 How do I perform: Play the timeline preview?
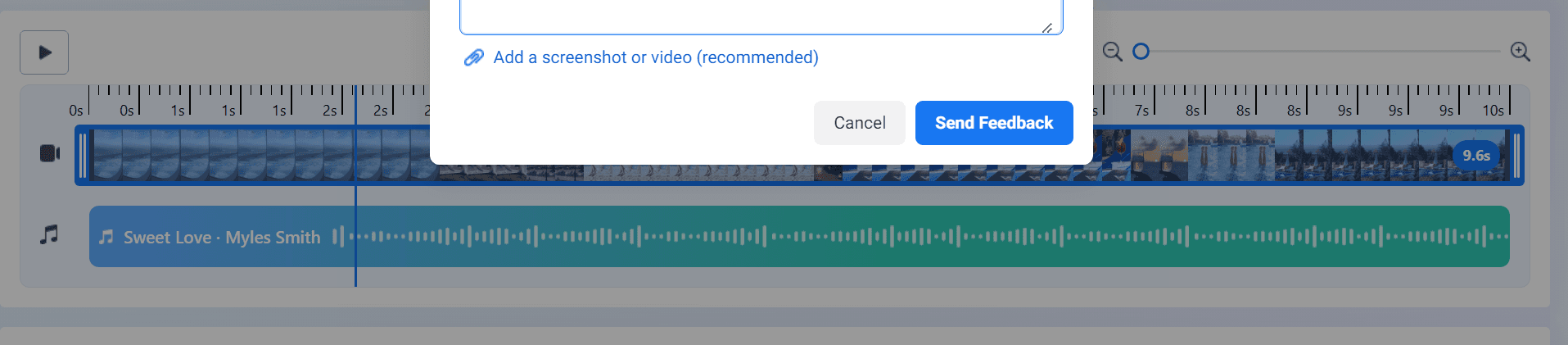pyautogui.click(x=44, y=52)
